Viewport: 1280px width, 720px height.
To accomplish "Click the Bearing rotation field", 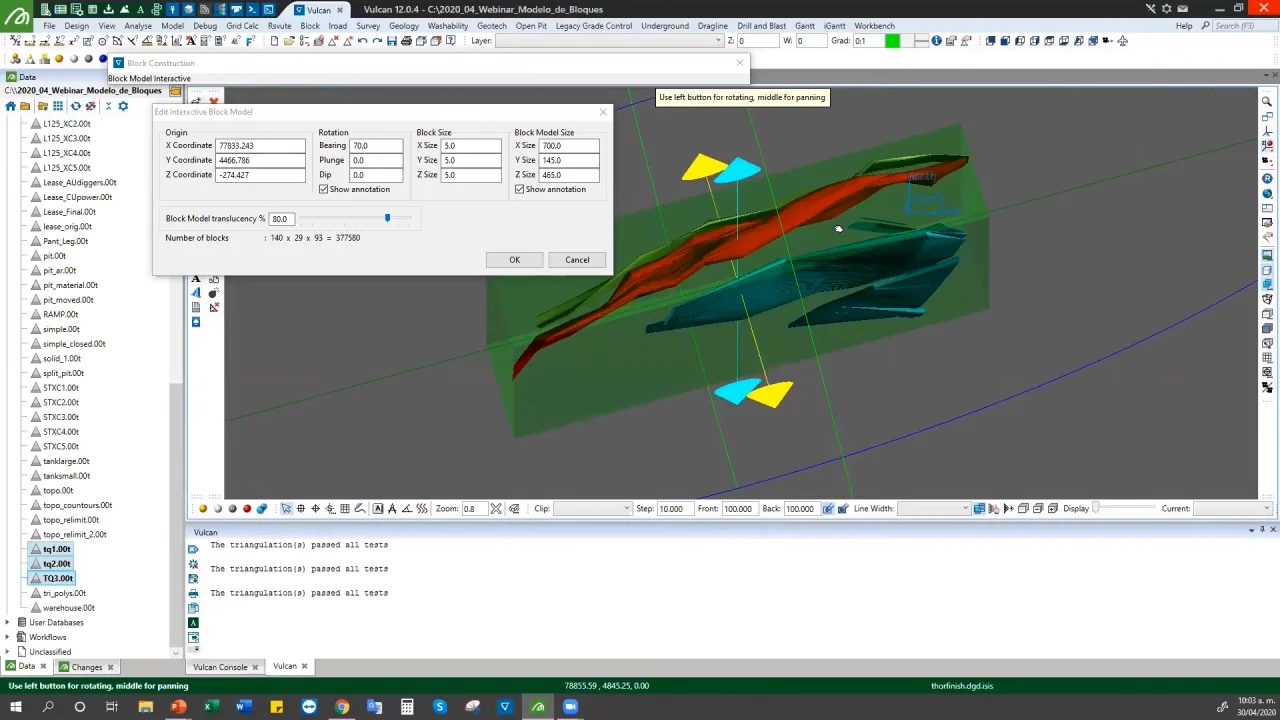I will 376,146.
